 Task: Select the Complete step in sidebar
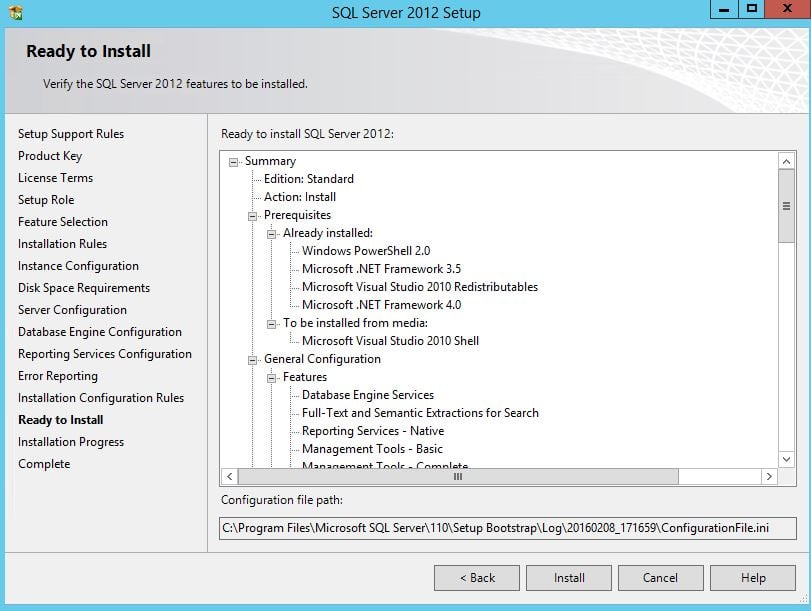pos(44,464)
